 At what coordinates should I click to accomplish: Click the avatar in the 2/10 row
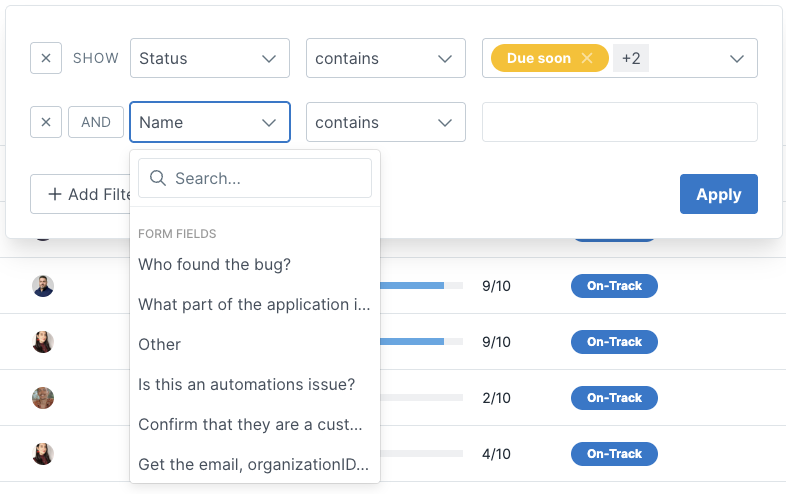[x=43, y=398]
